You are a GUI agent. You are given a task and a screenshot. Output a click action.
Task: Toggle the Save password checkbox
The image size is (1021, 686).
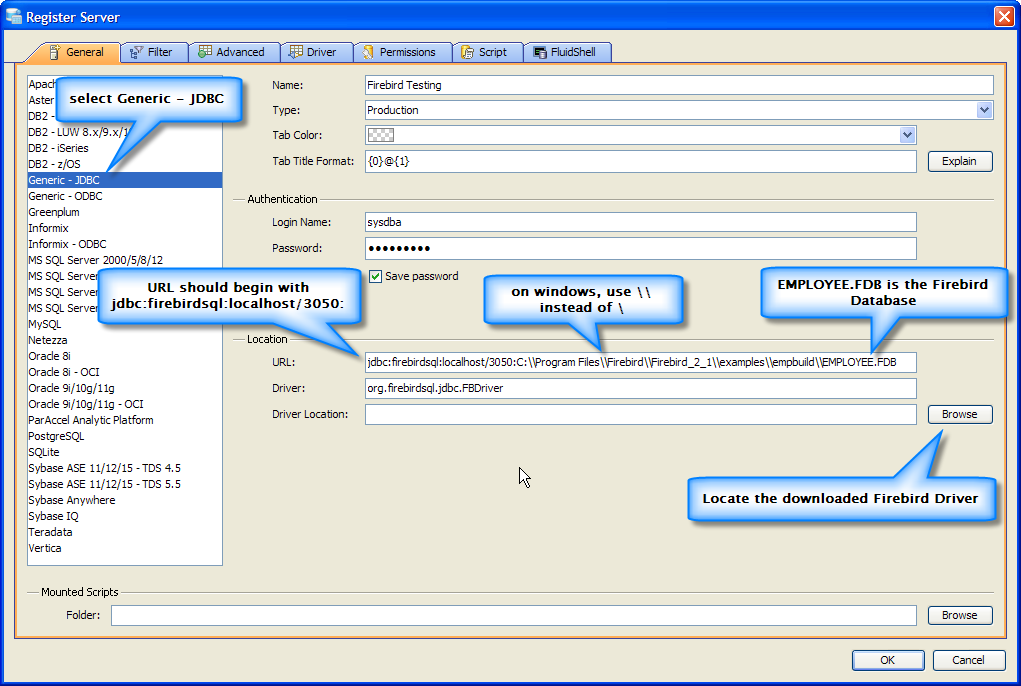(x=375, y=276)
